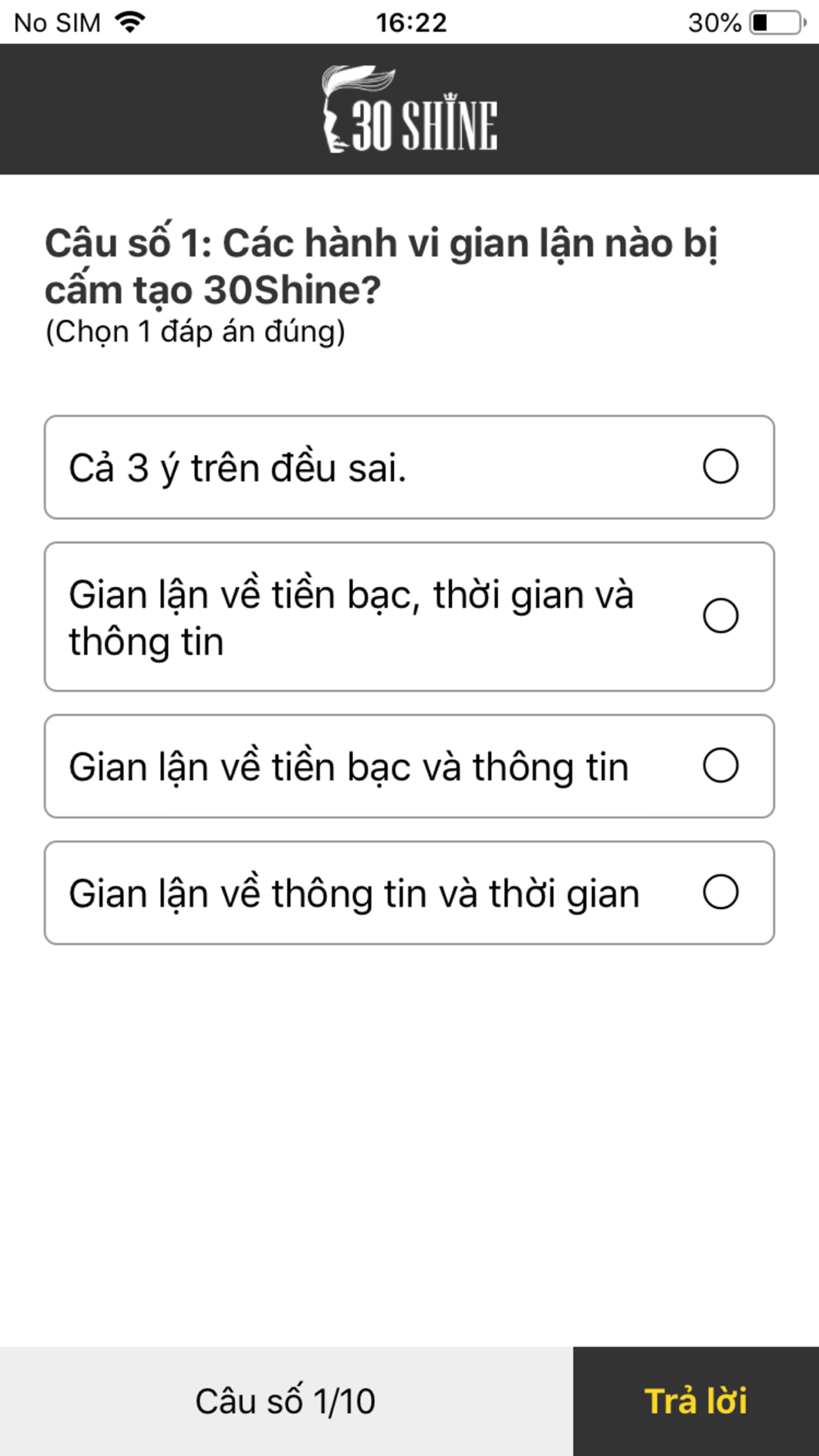
Task: Pick answer text 'Gian lận về thông tin và thời gian'
Action: (354, 894)
